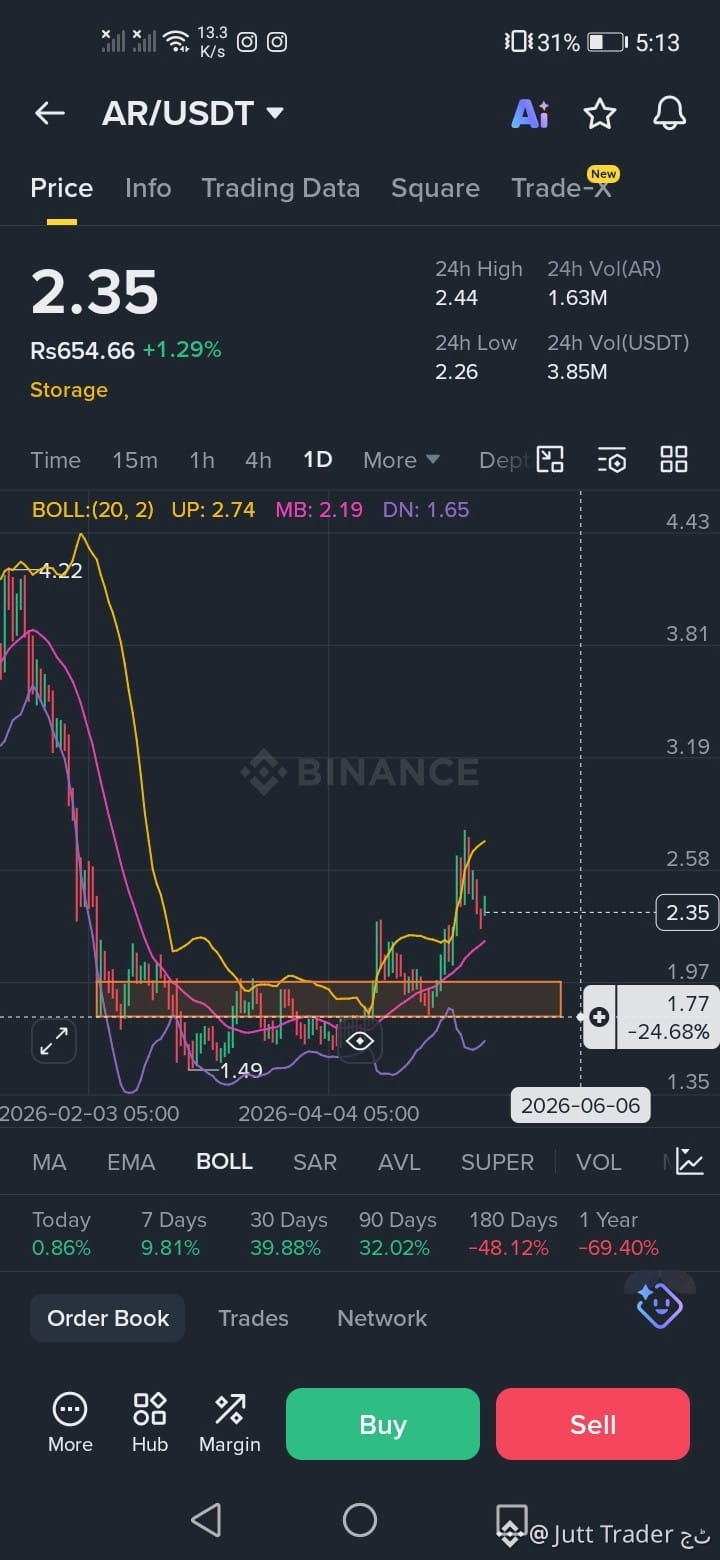This screenshot has height=1560, width=720.
Task: Enable the MA indicator
Action: 49,1162
